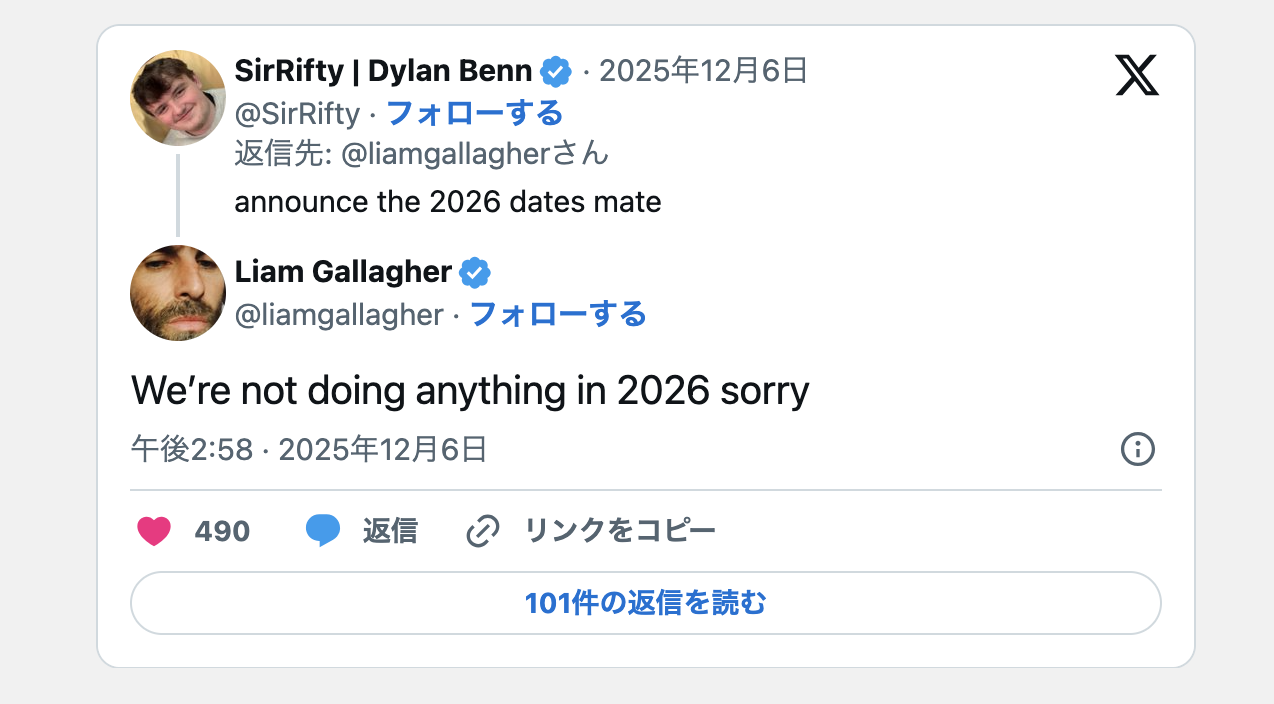Open the info icon beside the timestamp
The width and height of the screenshot is (1274, 704).
(1137, 450)
